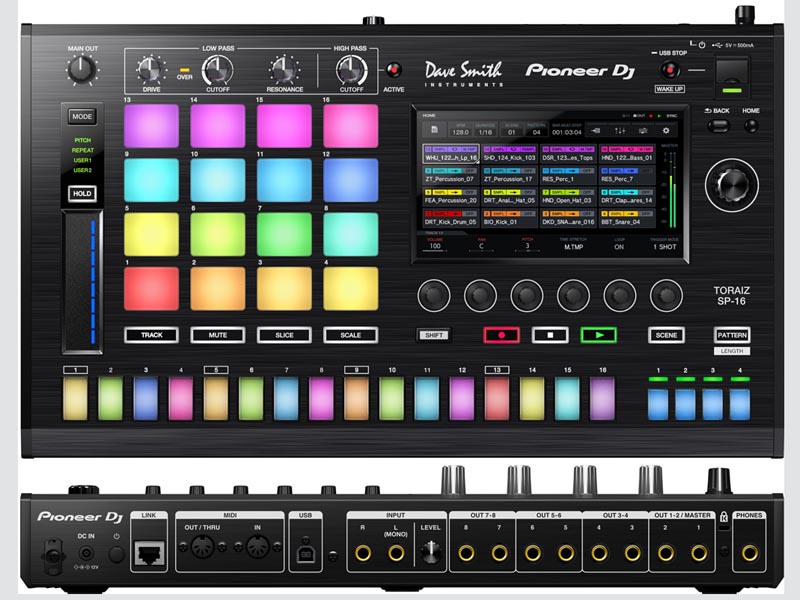Tap the BPM 128.0 field on screen

tap(460, 131)
